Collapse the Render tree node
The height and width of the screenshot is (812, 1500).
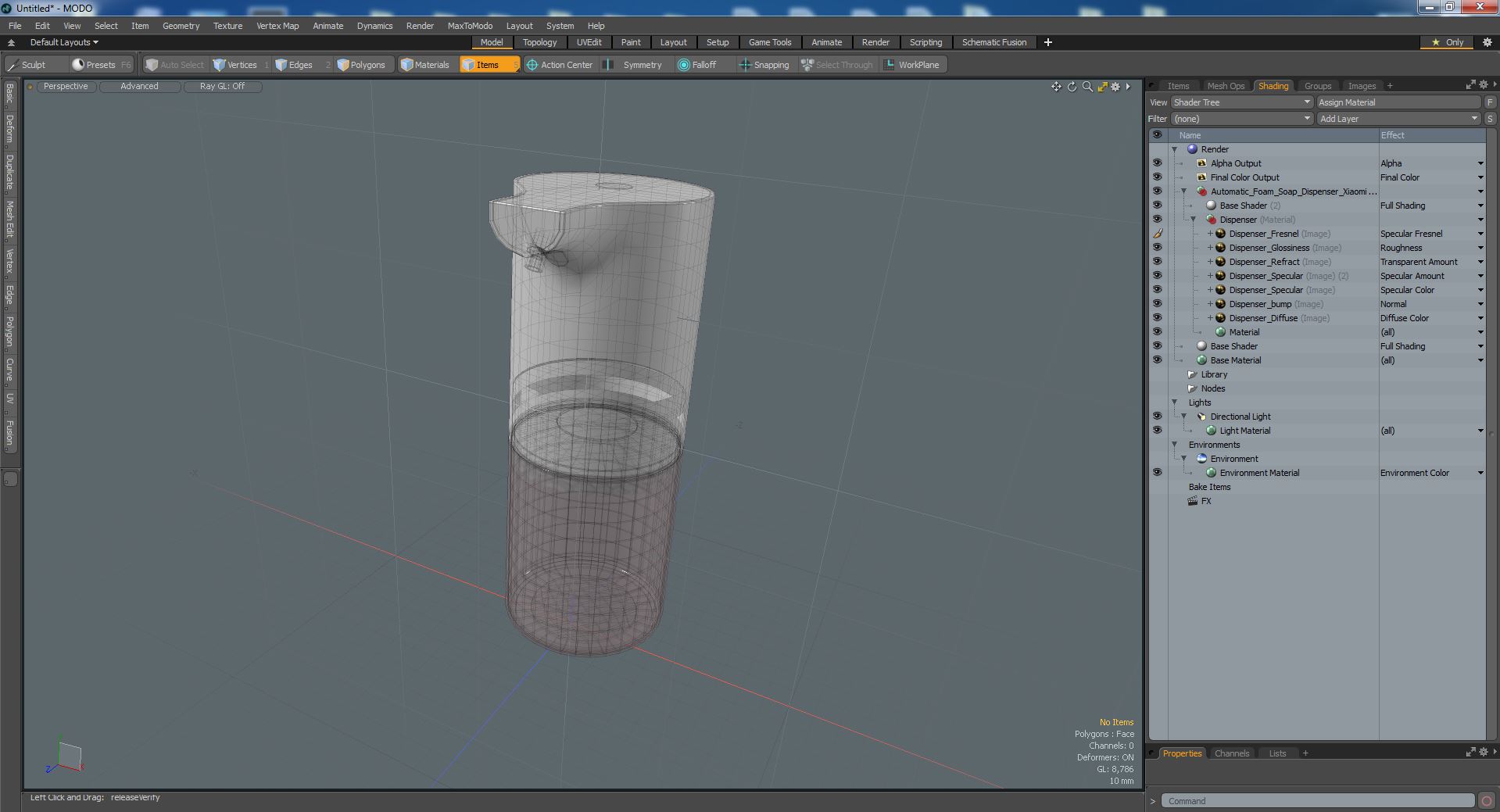click(1174, 149)
